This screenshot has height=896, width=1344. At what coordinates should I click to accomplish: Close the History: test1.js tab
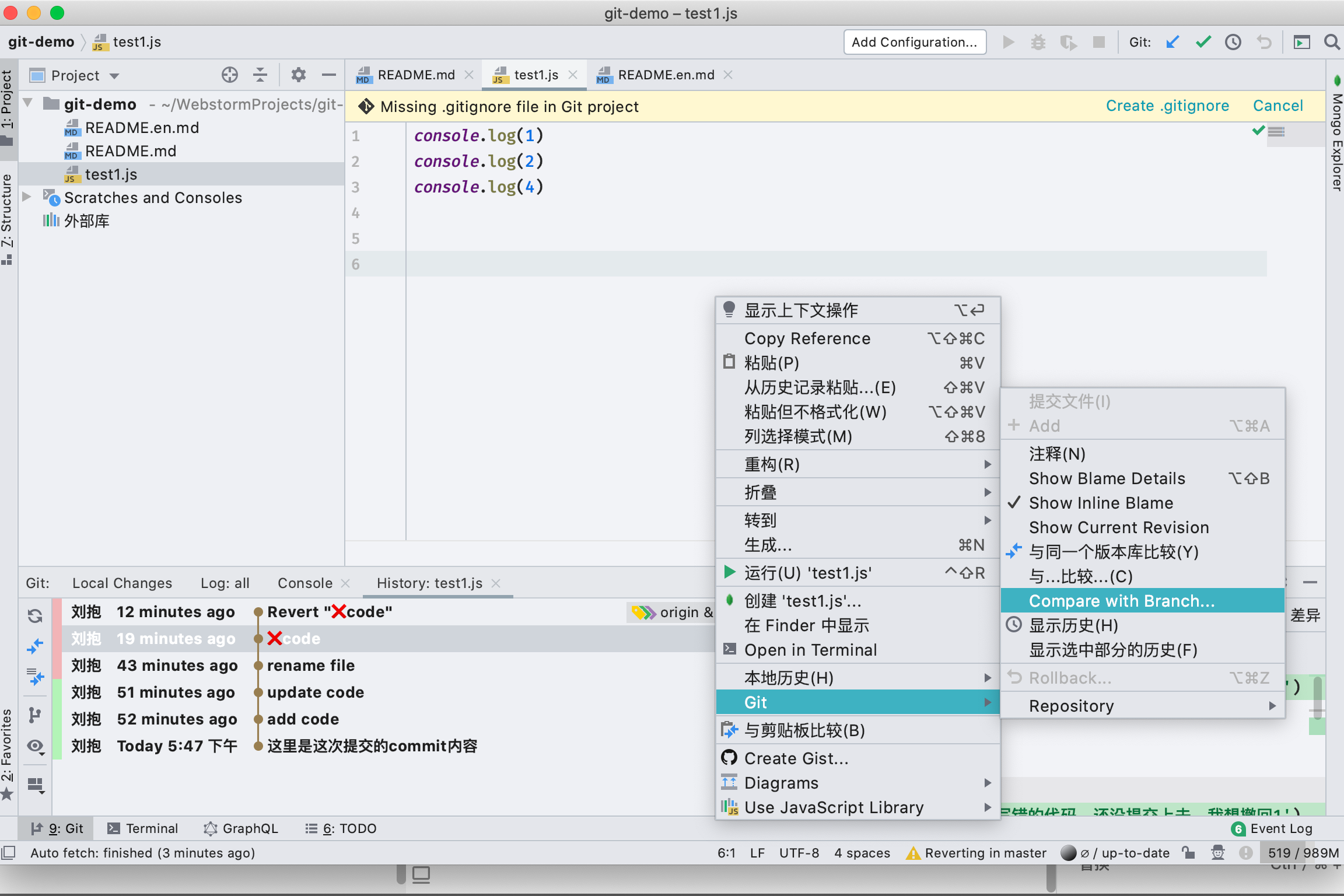coord(496,583)
